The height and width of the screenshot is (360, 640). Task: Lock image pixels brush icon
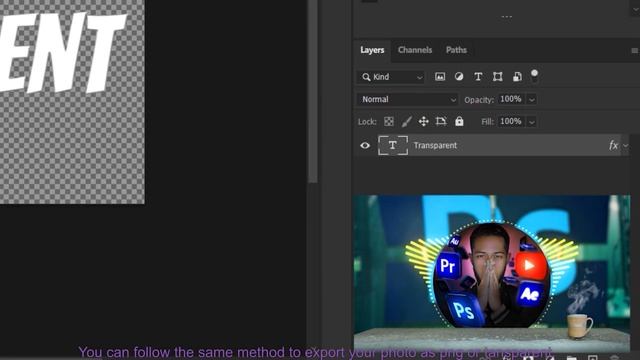[407, 121]
